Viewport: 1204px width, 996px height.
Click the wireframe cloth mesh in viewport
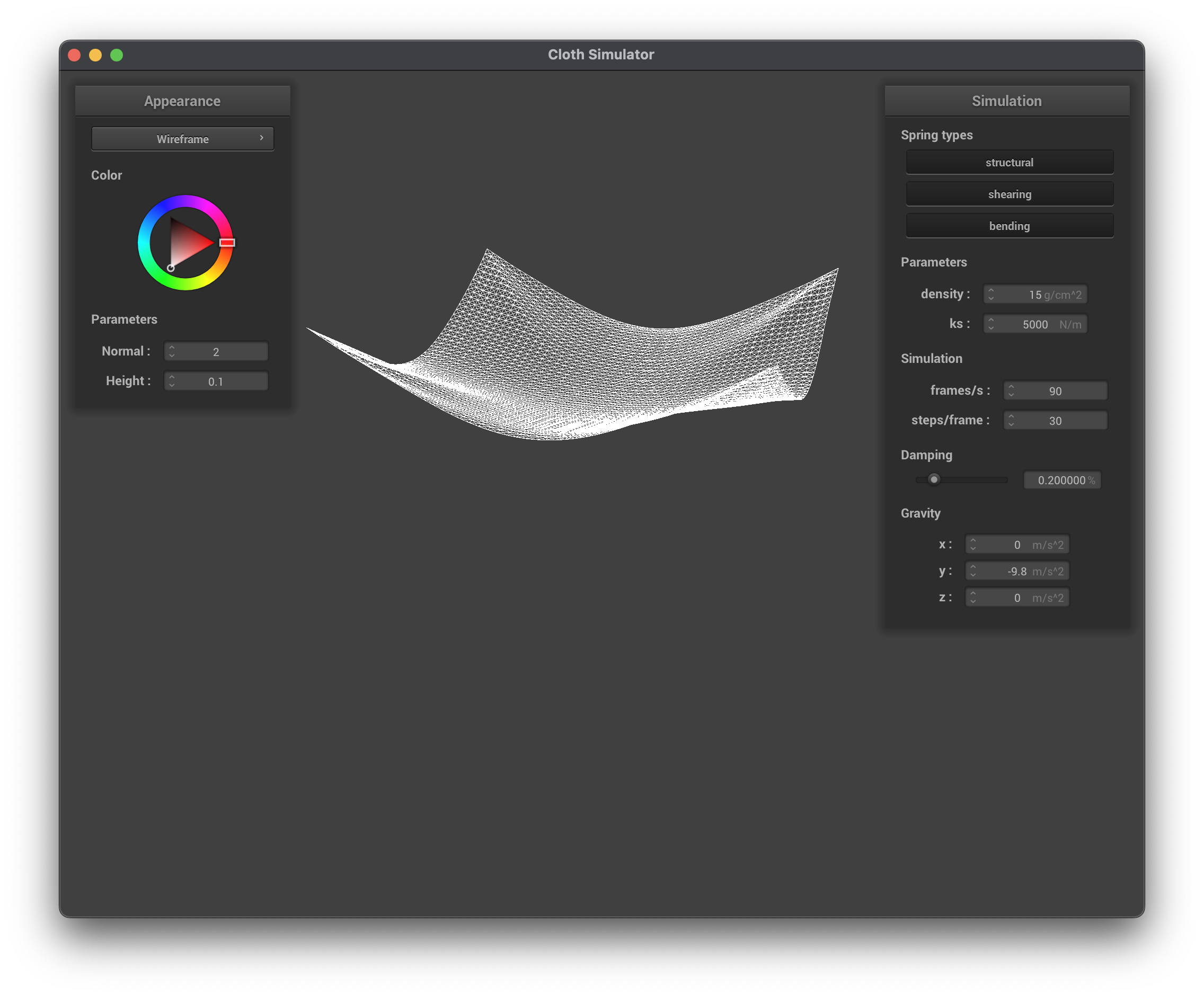[x=573, y=355]
